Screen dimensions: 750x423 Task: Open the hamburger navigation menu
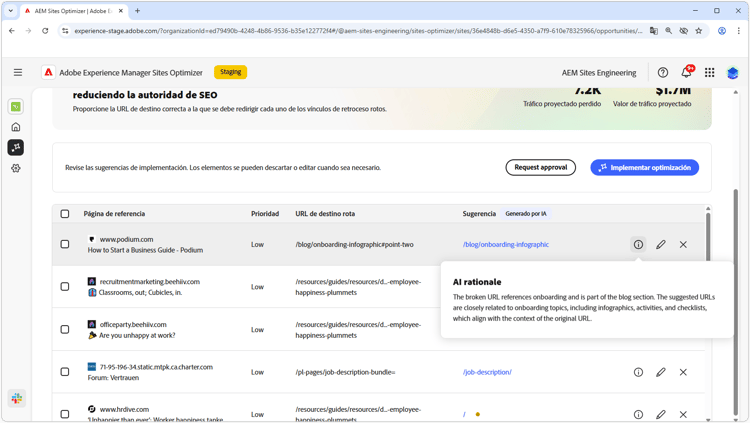point(18,72)
